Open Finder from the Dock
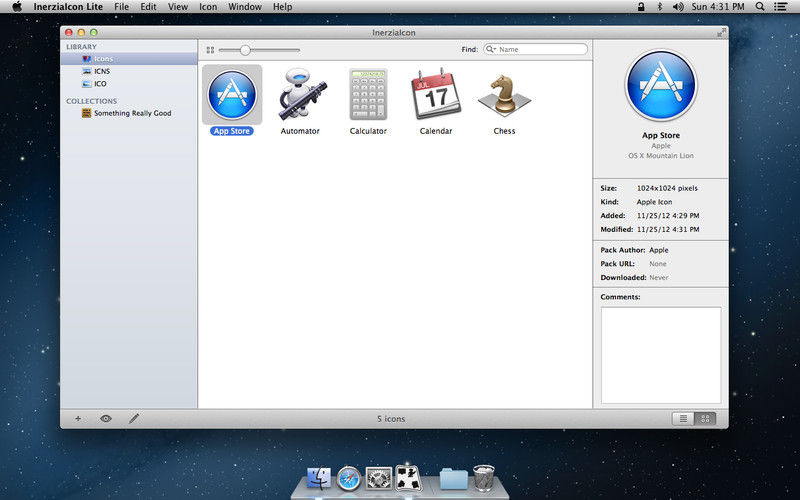 [x=319, y=479]
